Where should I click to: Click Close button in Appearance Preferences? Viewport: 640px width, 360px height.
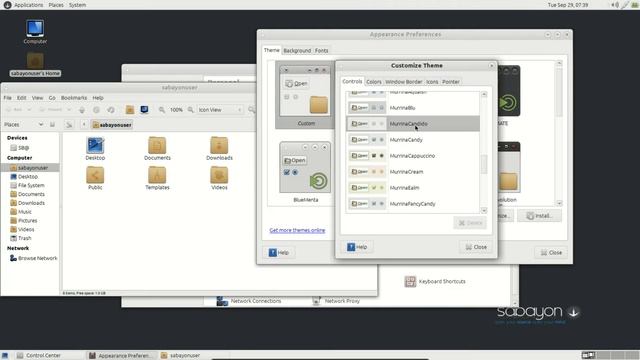[x=551, y=253]
